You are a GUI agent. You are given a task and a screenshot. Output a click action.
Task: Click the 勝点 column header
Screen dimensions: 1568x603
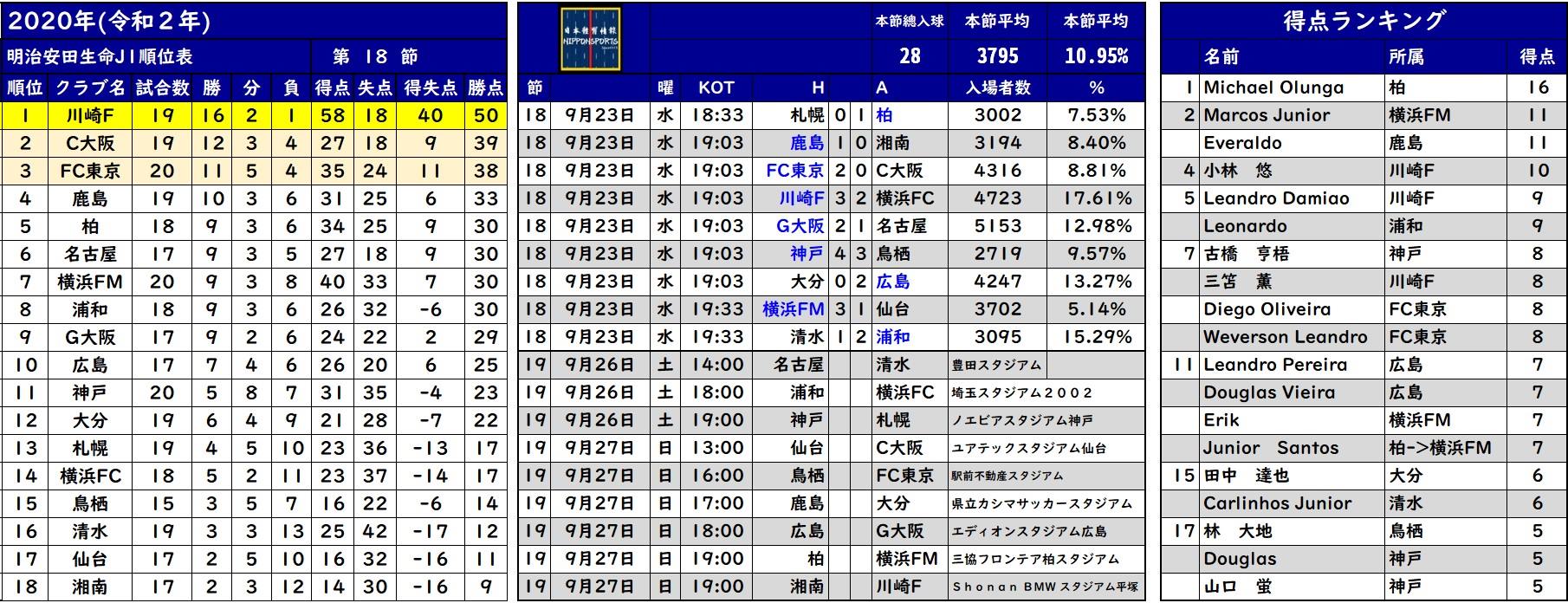click(x=486, y=88)
